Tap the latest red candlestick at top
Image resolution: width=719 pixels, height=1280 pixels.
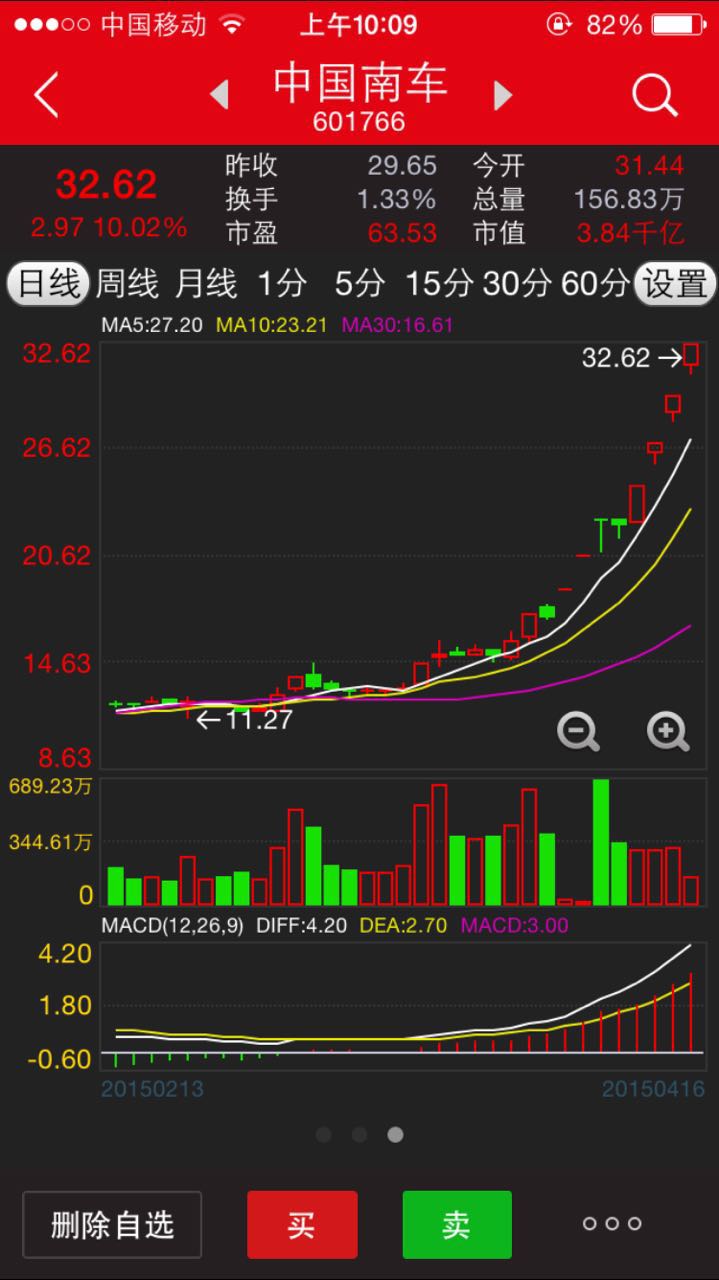(691, 356)
